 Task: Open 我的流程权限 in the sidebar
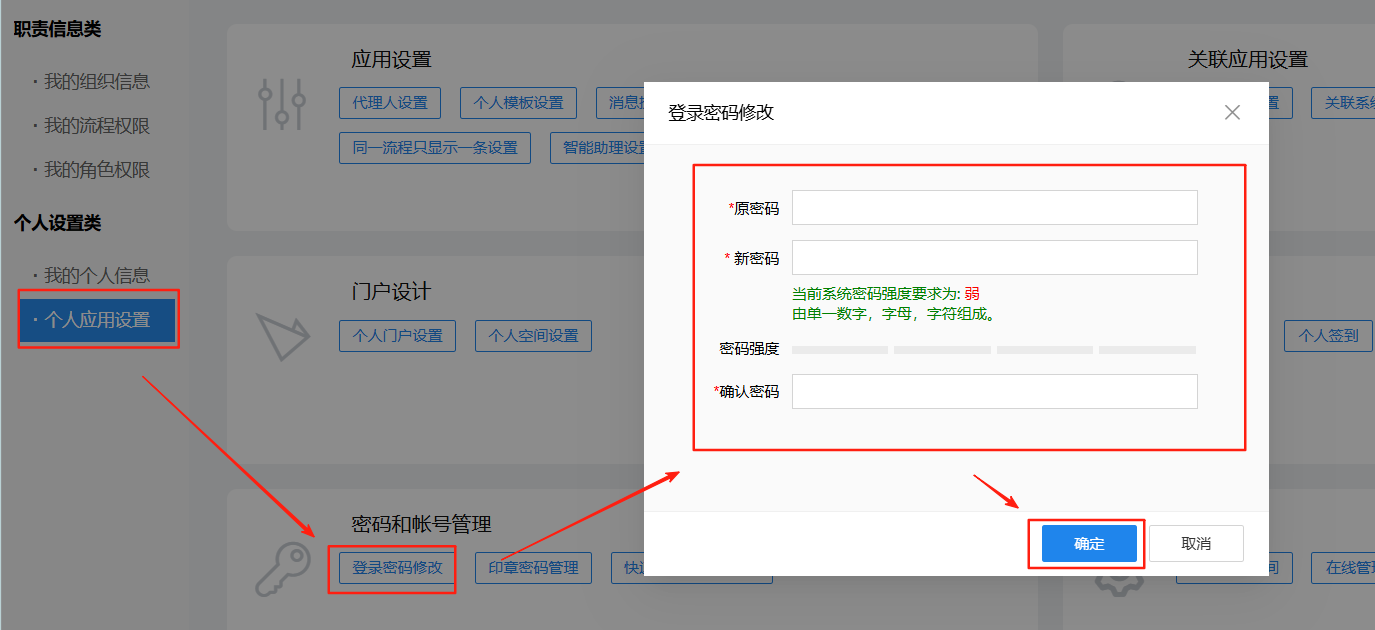click(96, 126)
